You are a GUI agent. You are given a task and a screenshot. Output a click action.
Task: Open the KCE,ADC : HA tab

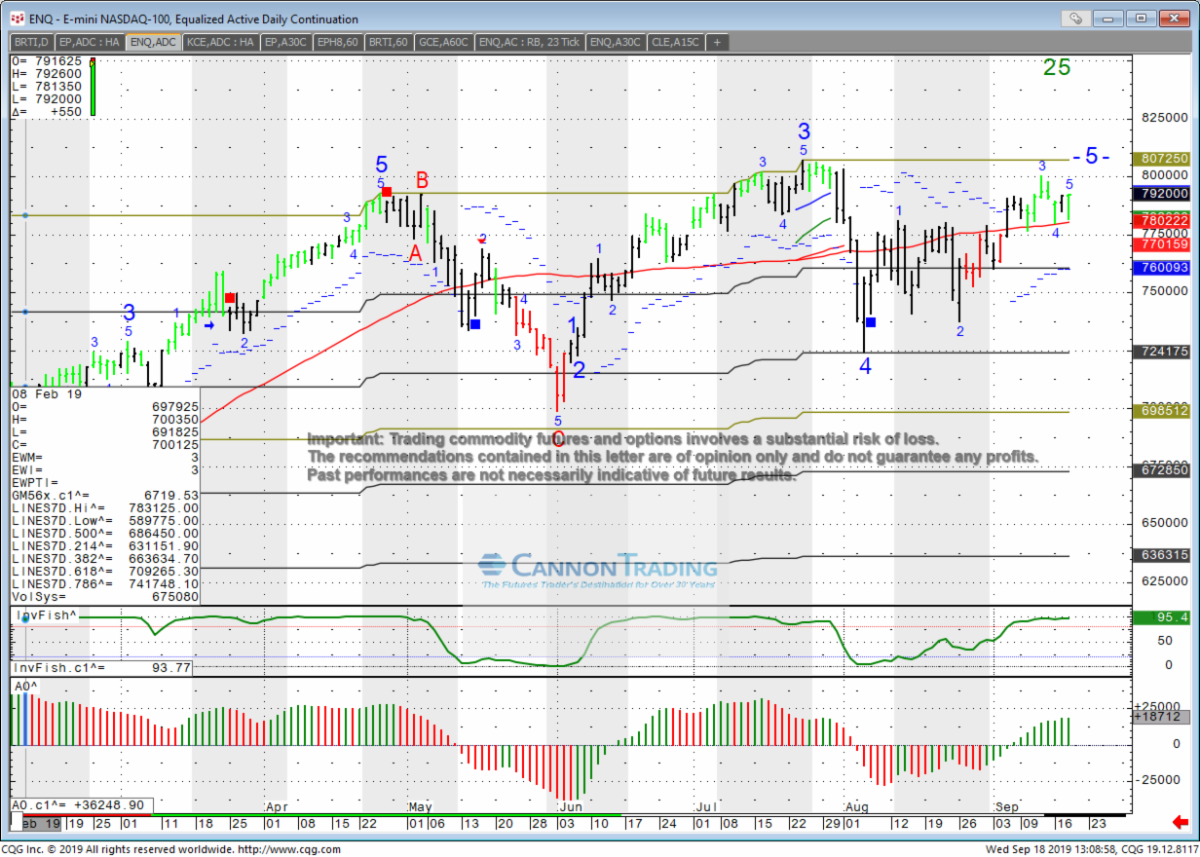[x=220, y=42]
